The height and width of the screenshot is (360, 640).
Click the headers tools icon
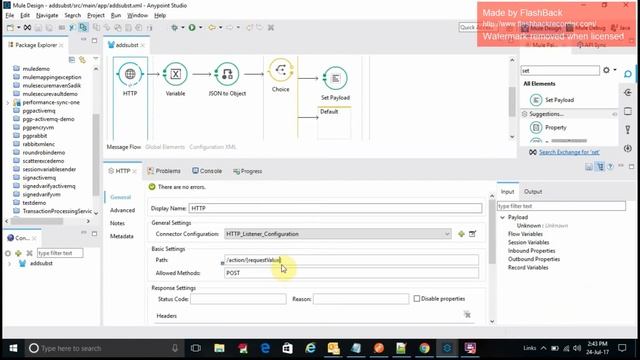467,314
